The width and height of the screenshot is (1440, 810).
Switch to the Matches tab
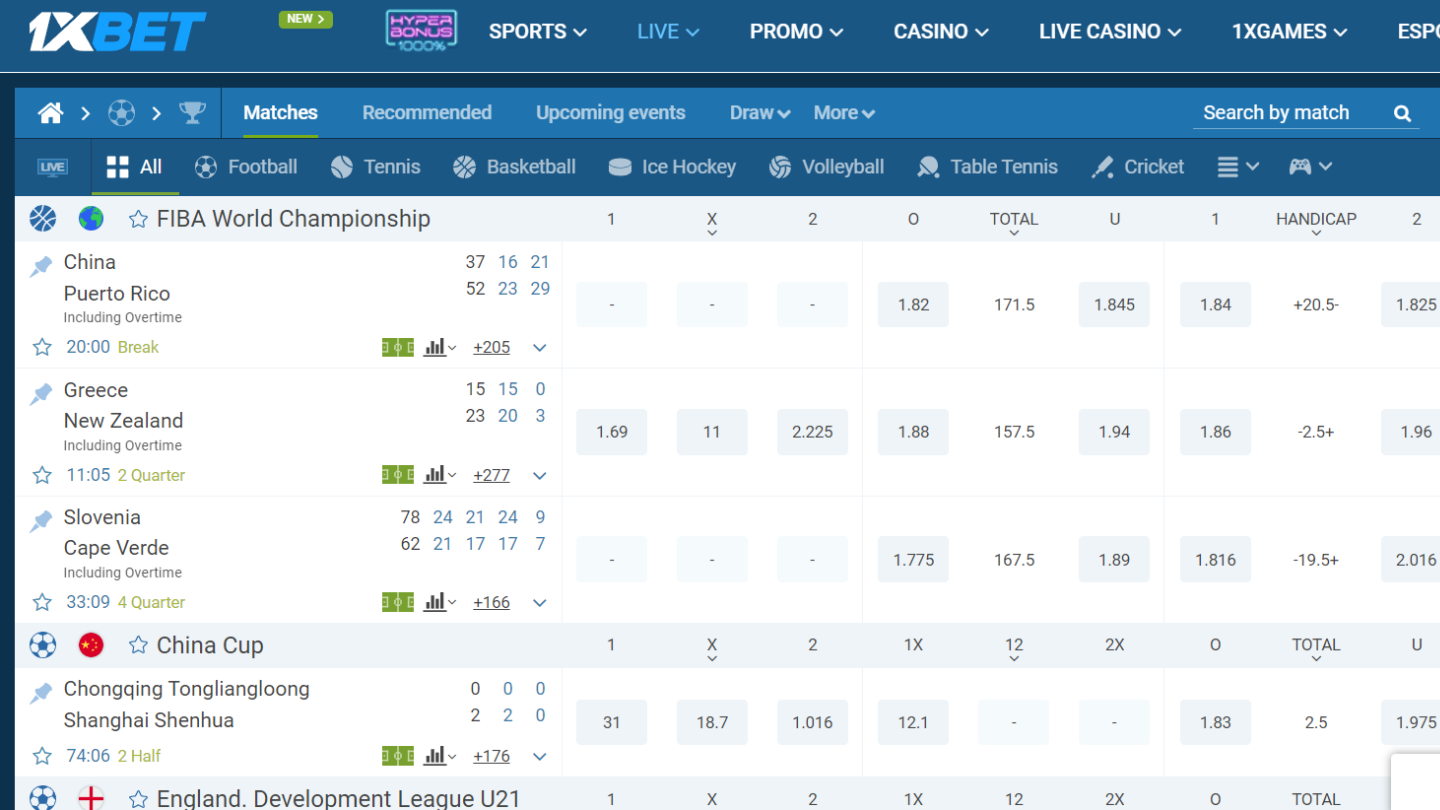click(281, 113)
